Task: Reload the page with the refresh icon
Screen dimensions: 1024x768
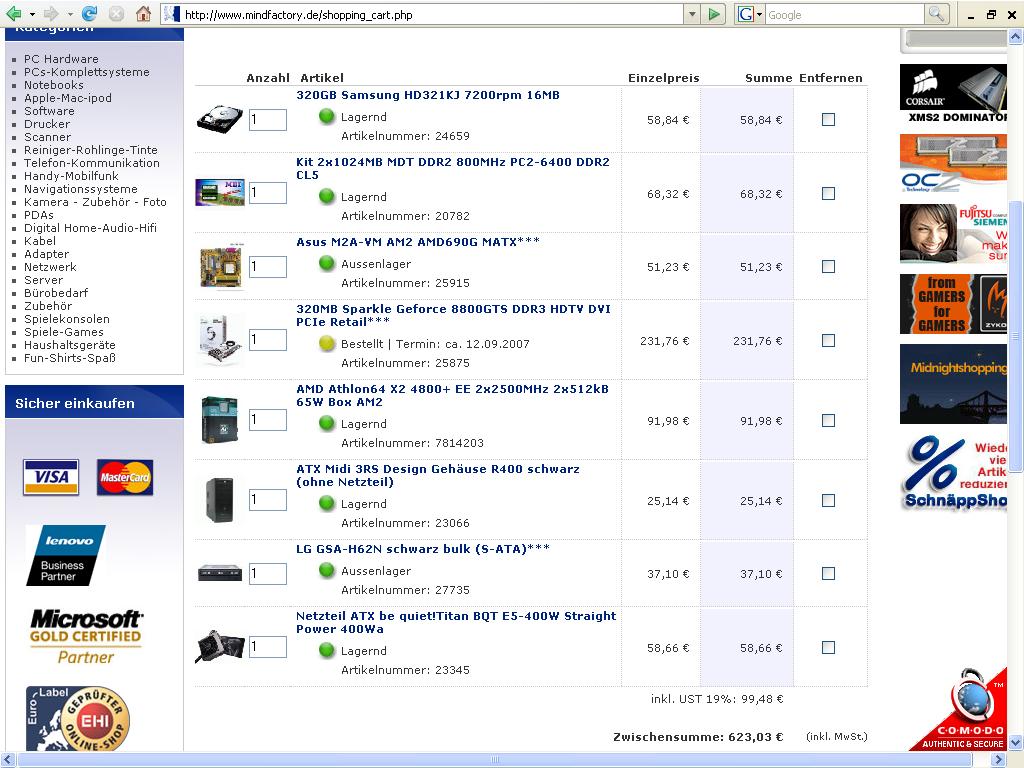Action: pyautogui.click(x=89, y=14)
